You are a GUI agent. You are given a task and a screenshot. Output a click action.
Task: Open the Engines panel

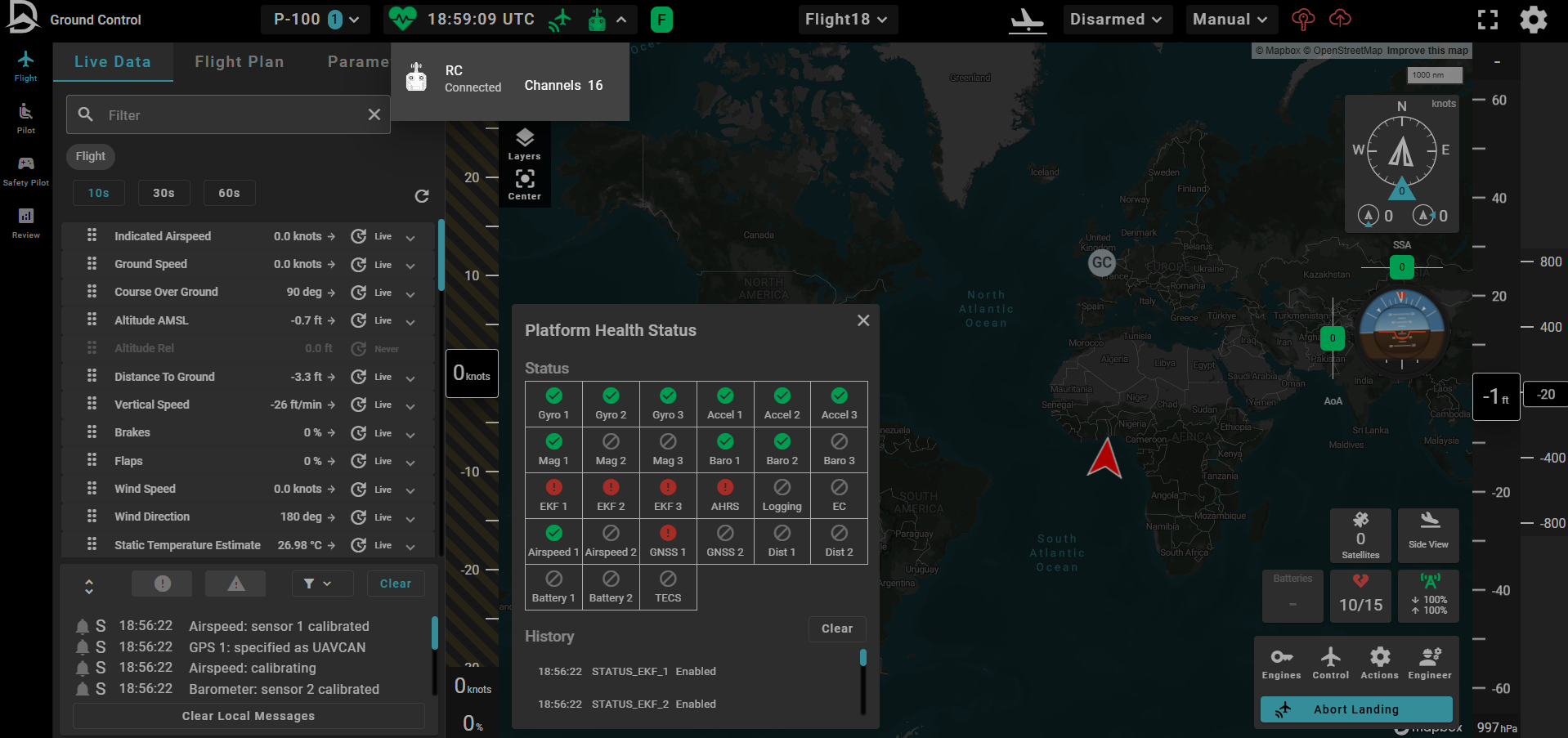point(1281,663)
